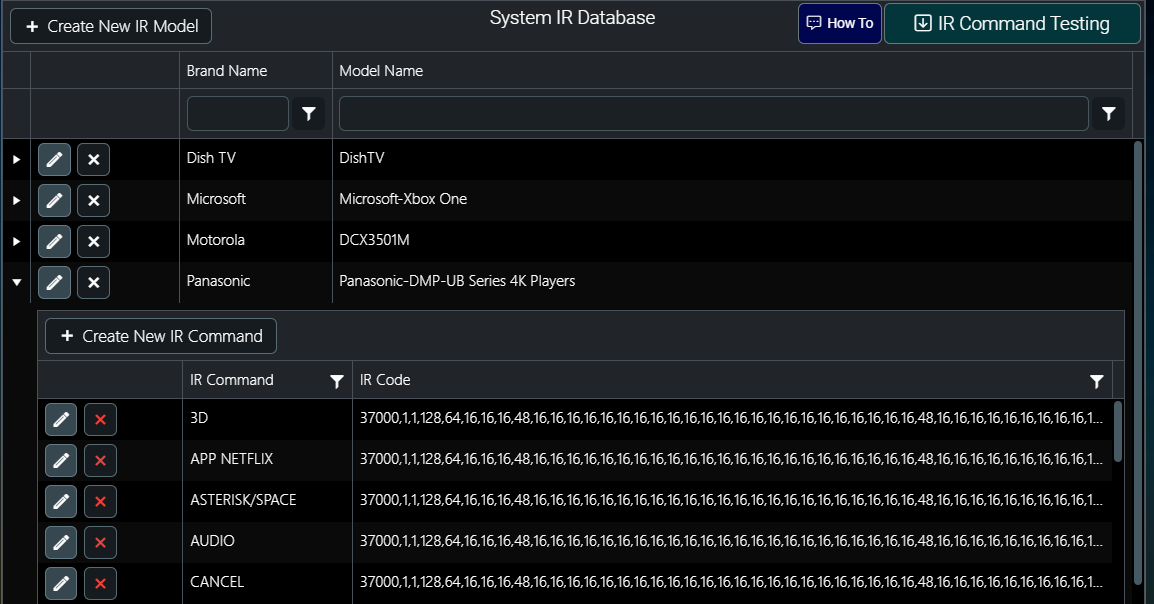Expand the Dish TV row
1154x604 pixels.
tap(16, 160)
